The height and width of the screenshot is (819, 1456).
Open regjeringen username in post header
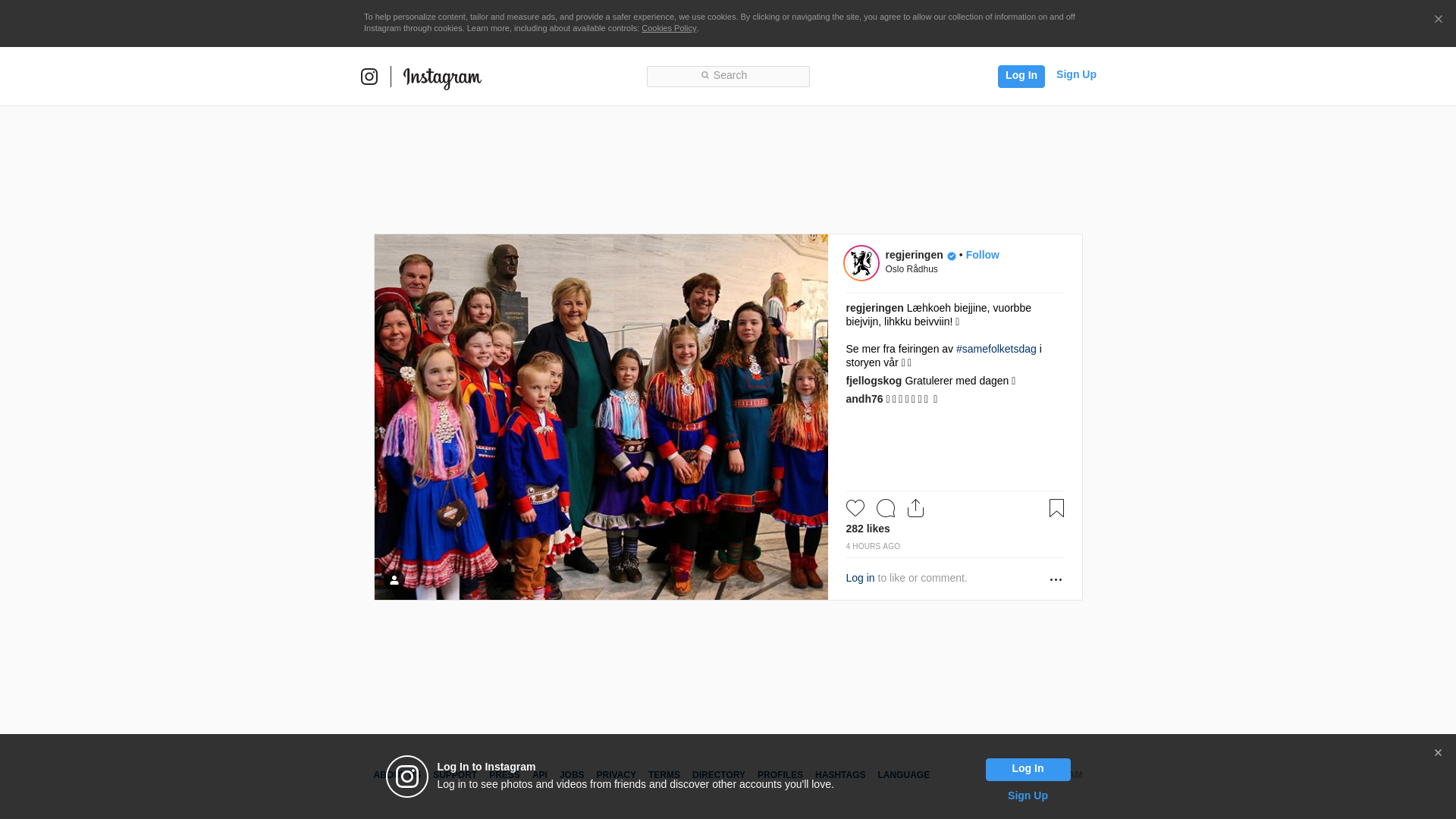coord(915,255)
